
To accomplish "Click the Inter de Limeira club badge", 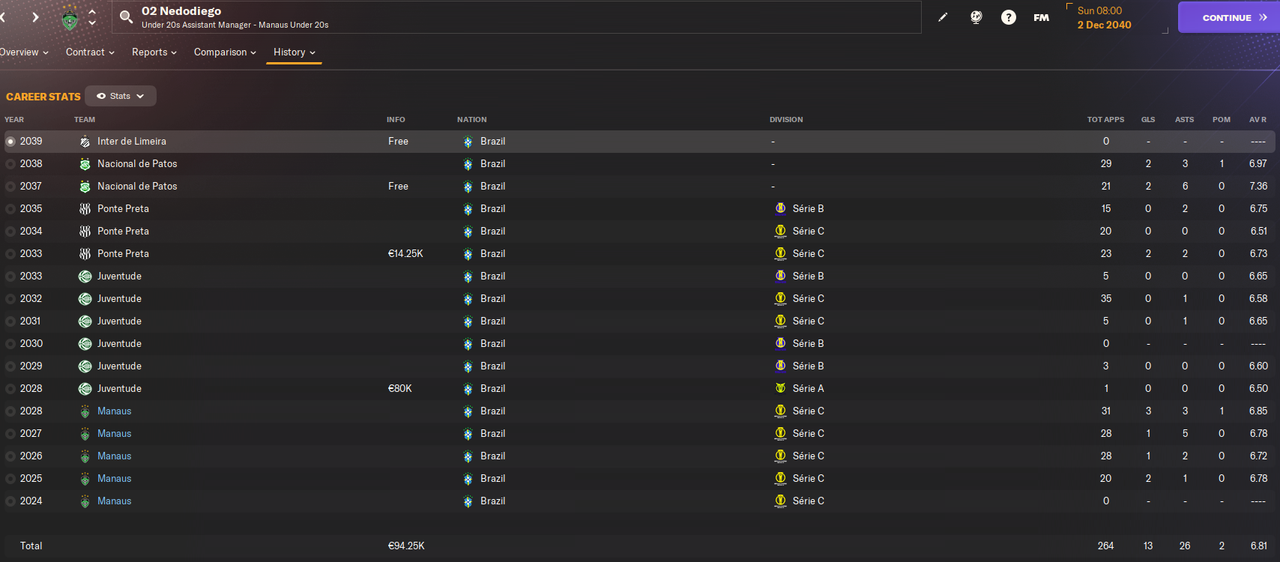I will 85,141.
